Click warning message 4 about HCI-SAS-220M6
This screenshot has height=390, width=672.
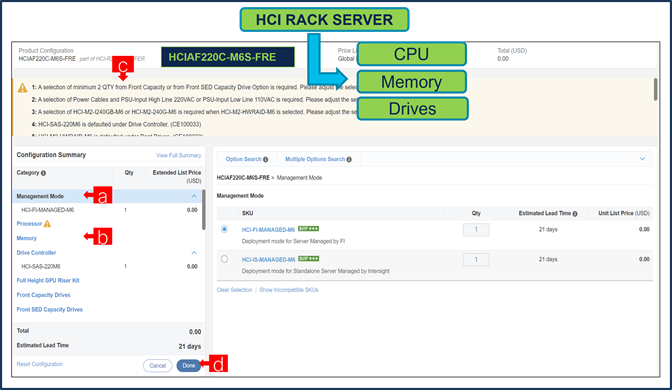pyautogui.click(x=116, y=125)
